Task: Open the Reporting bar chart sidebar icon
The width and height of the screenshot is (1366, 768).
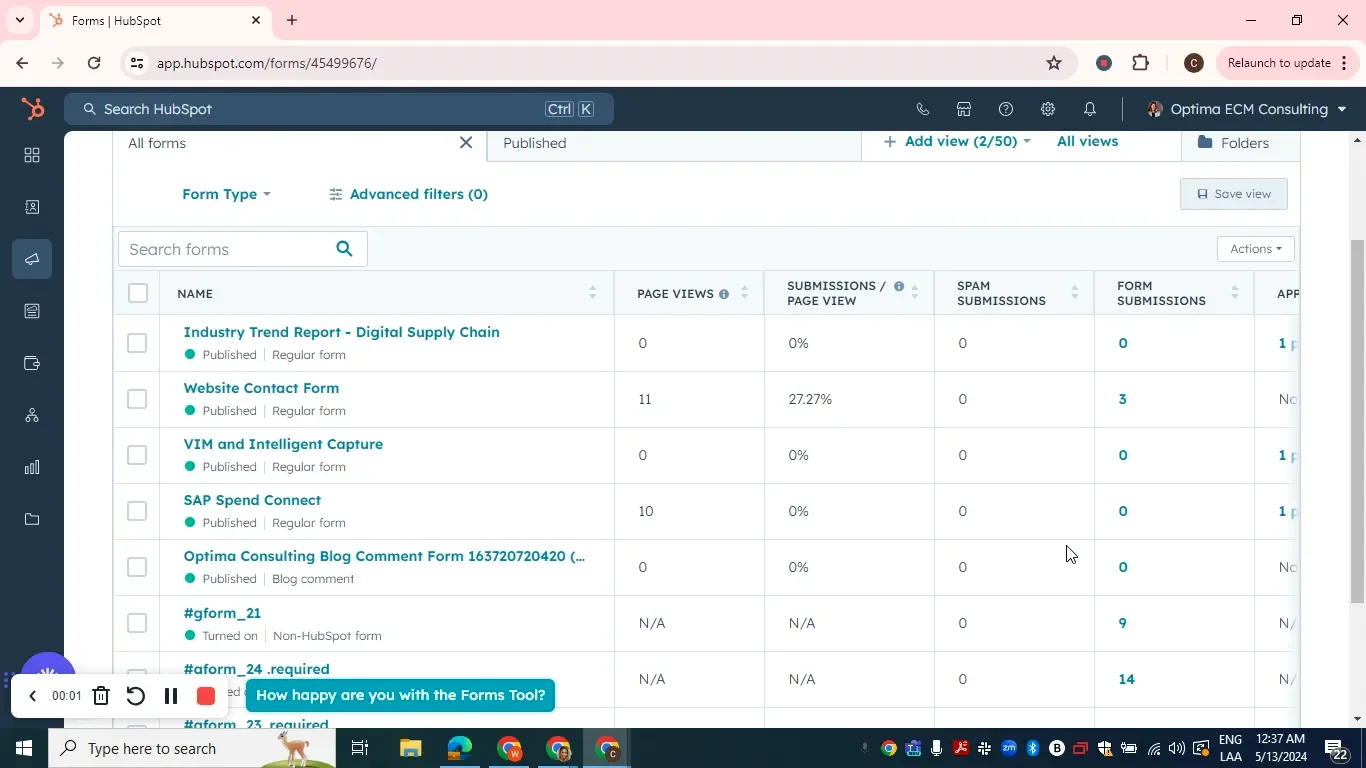Action: coord(32,467)
